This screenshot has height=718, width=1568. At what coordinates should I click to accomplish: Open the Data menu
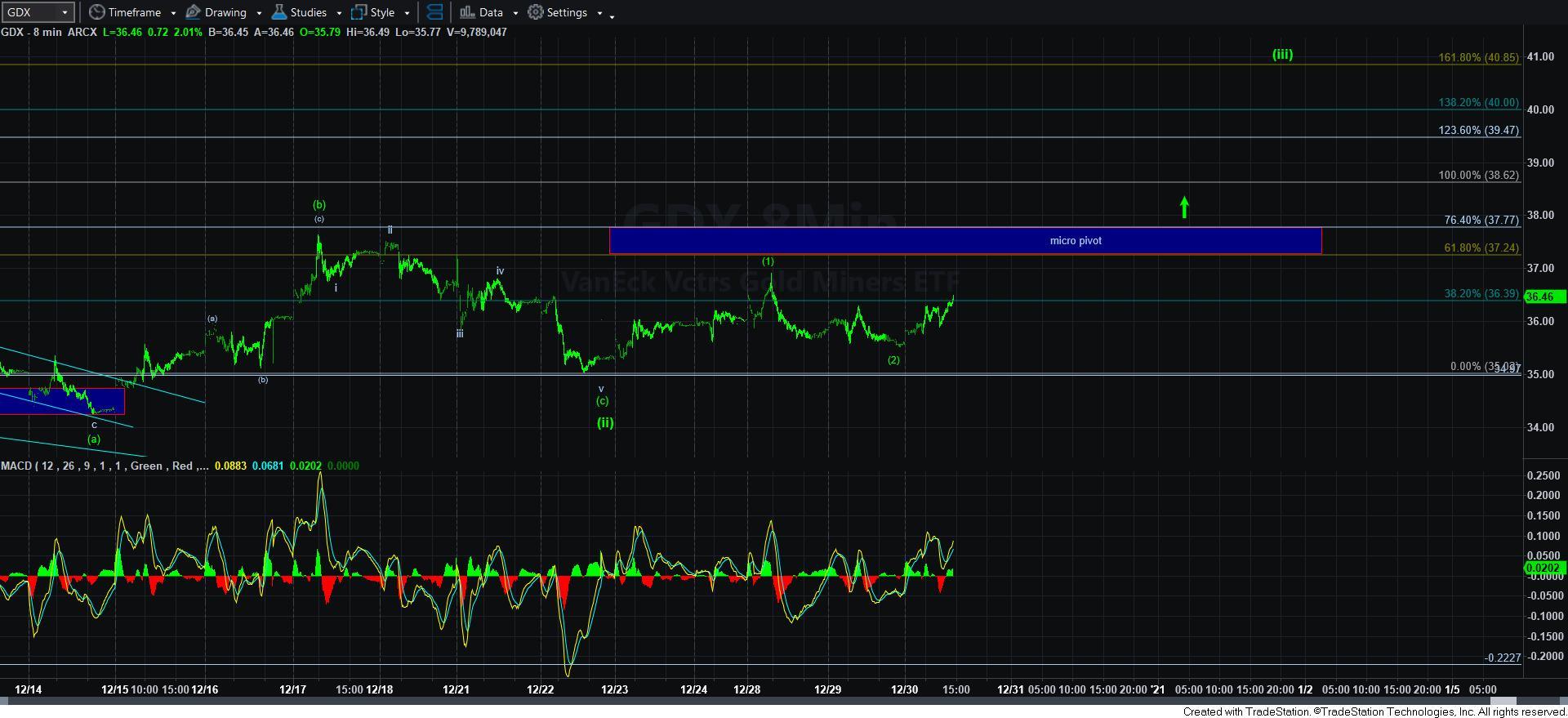tap(481, 12)
